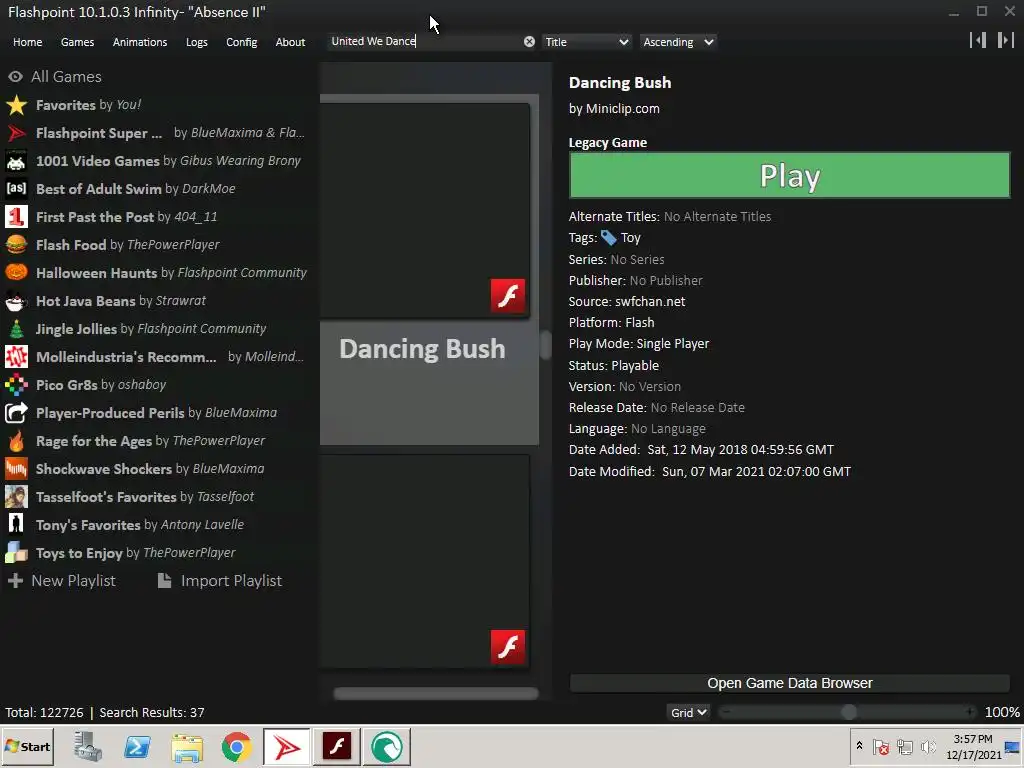Click Play Mode Single Player value
This screenshot has height=768, width=1024.
[x=673, y=344]
